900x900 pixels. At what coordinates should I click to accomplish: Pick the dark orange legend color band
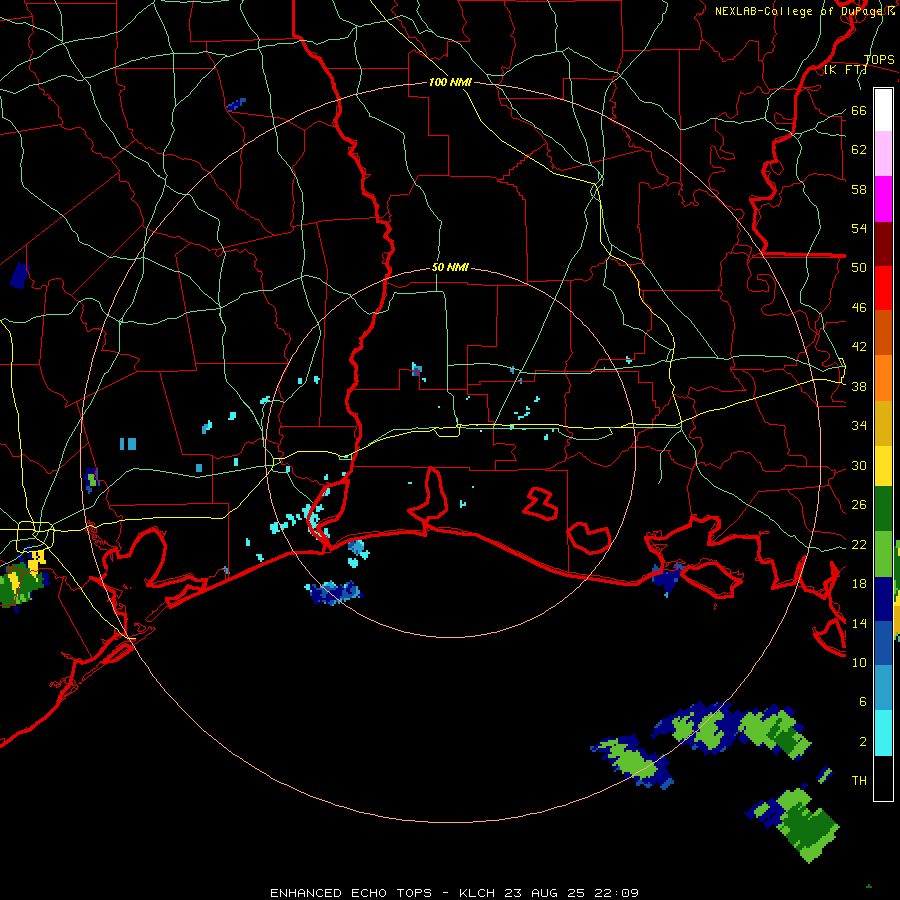pos(883,333)
